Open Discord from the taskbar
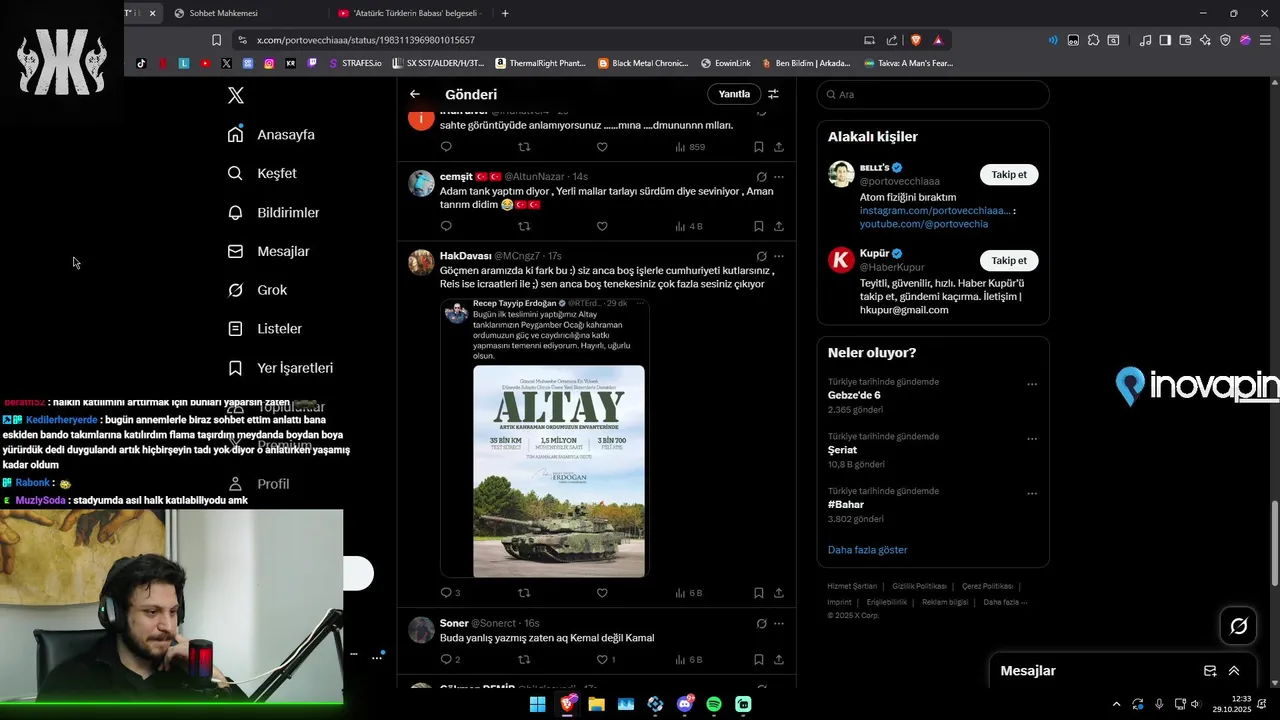This screenshot has width=1280, height=720. 684,704
